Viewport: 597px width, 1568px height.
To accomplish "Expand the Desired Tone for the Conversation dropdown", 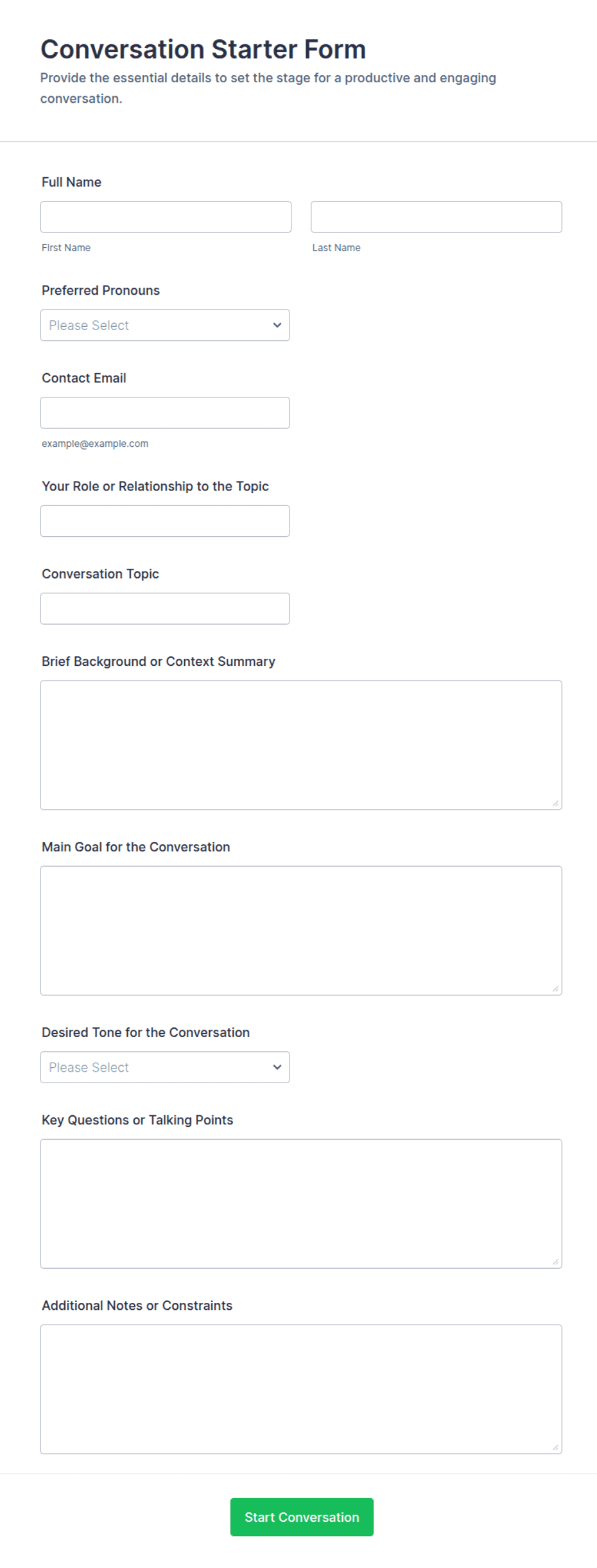I will [165, 1067].
